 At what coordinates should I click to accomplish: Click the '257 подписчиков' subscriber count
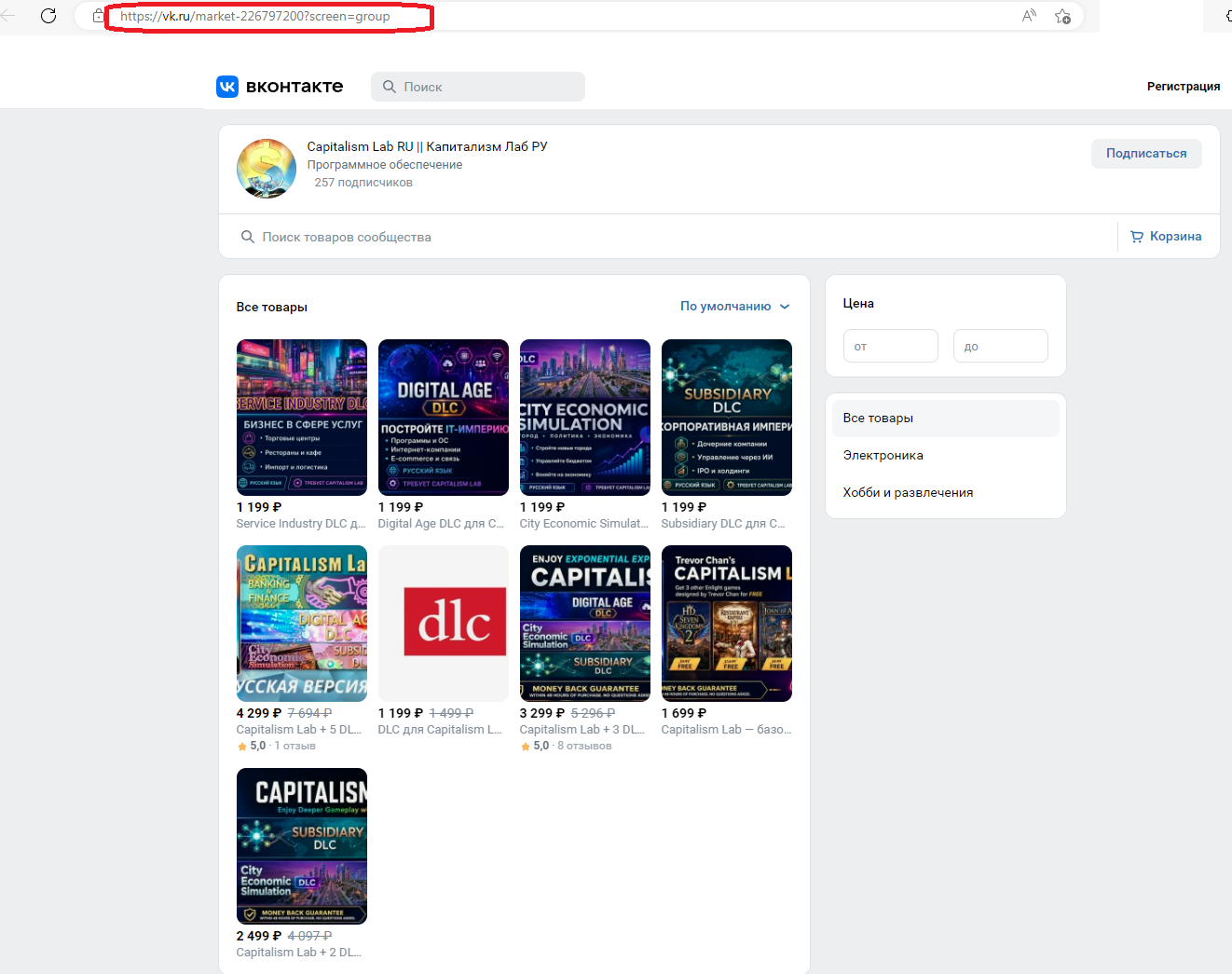363,183
